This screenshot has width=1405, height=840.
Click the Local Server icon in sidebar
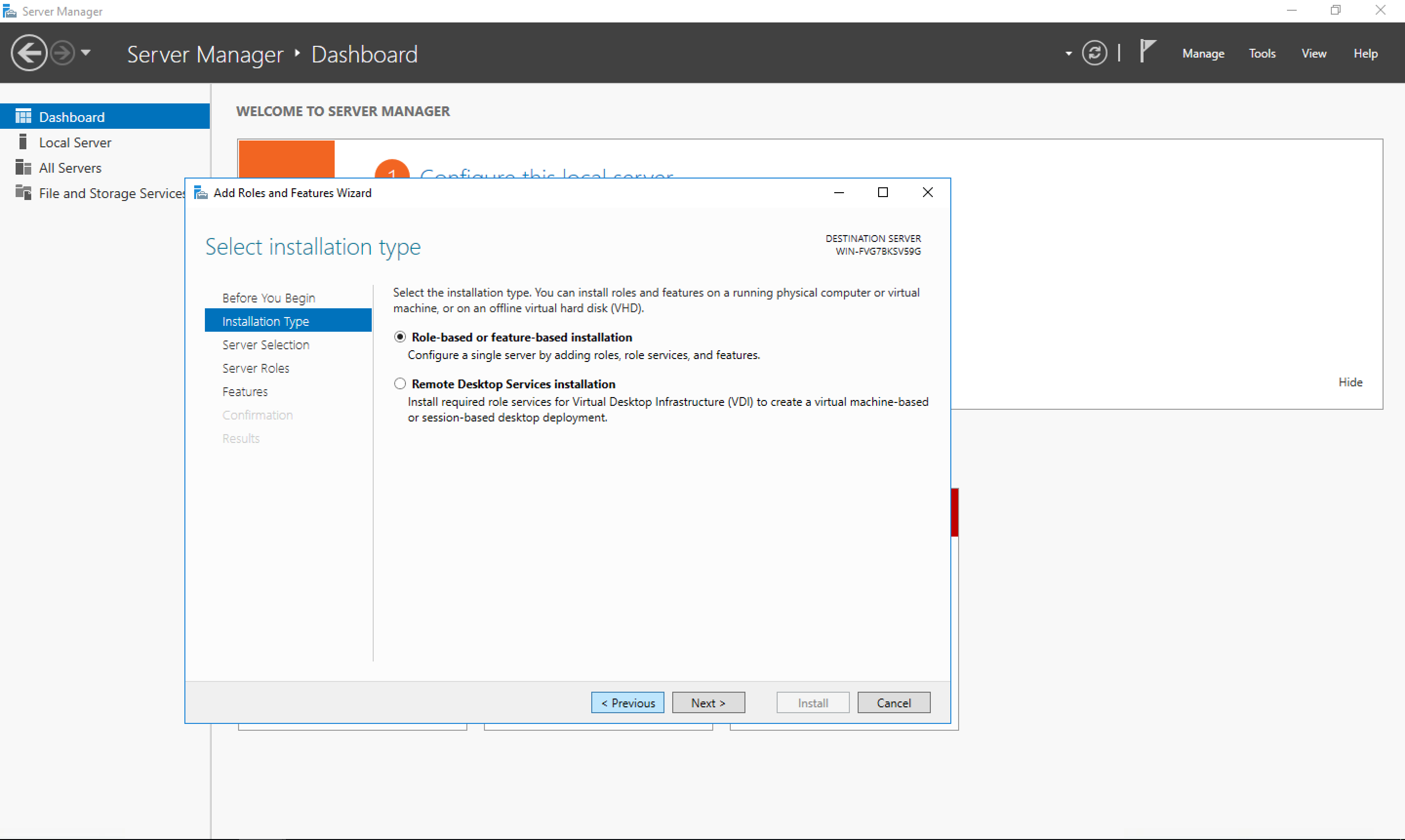23,141
